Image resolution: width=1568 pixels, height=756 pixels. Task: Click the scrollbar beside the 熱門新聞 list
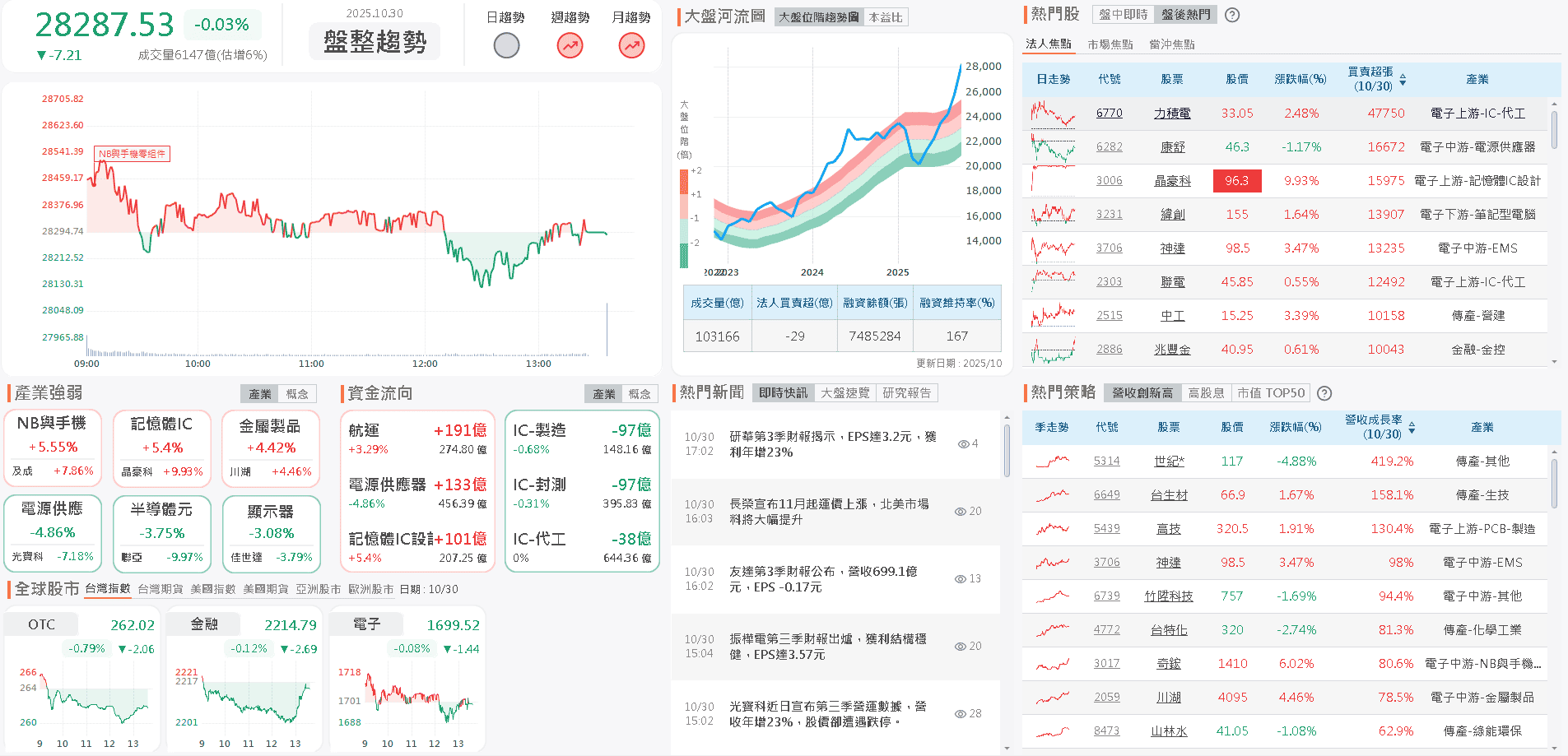point(1006,448)
